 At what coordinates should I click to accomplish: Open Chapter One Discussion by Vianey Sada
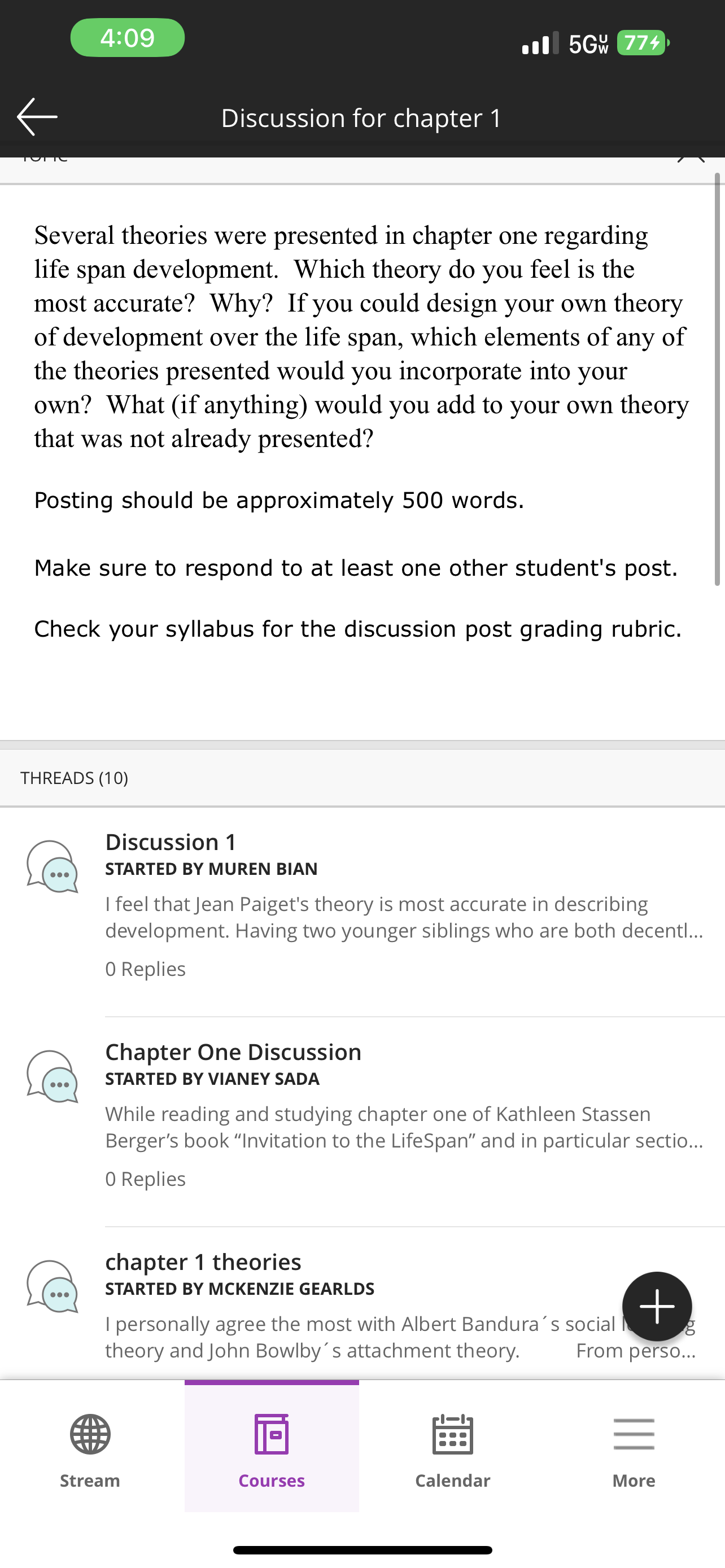tap(233, 1052)
